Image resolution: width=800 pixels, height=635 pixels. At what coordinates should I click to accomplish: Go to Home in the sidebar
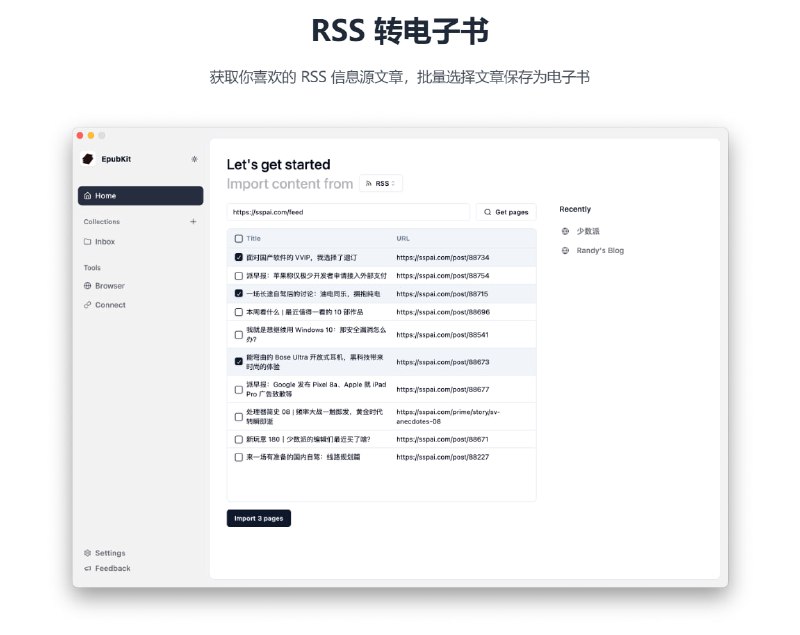[140, 196]
